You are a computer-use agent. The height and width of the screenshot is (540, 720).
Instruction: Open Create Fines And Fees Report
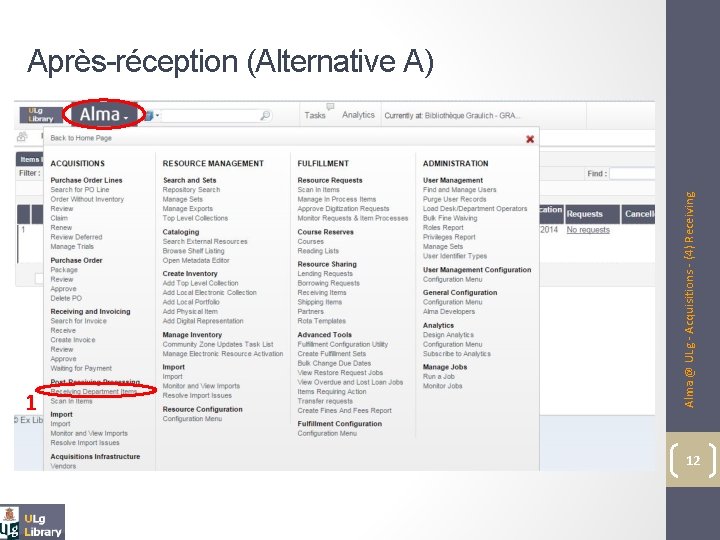[x=344, y=411]
